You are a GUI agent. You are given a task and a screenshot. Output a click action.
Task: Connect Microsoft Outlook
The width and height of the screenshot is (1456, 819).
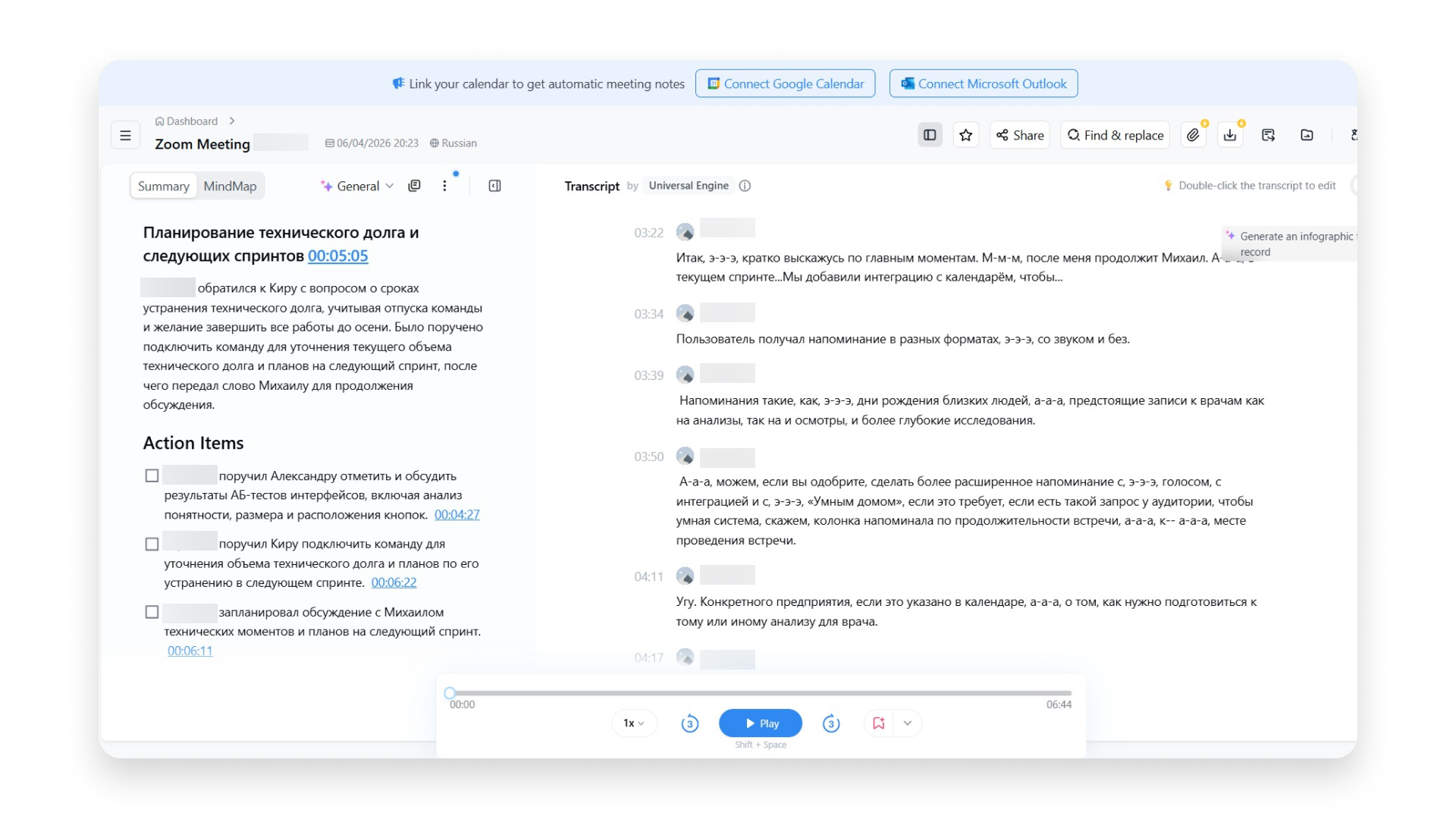[x=984, y=83]
